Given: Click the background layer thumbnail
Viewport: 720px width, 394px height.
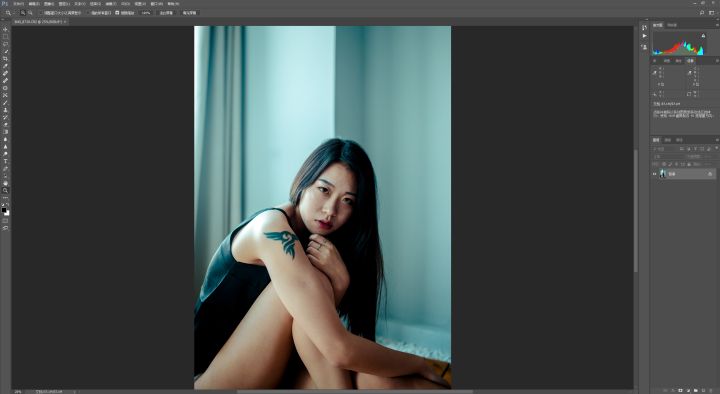Looking at the screenshot, I should [x=662, y=174].
